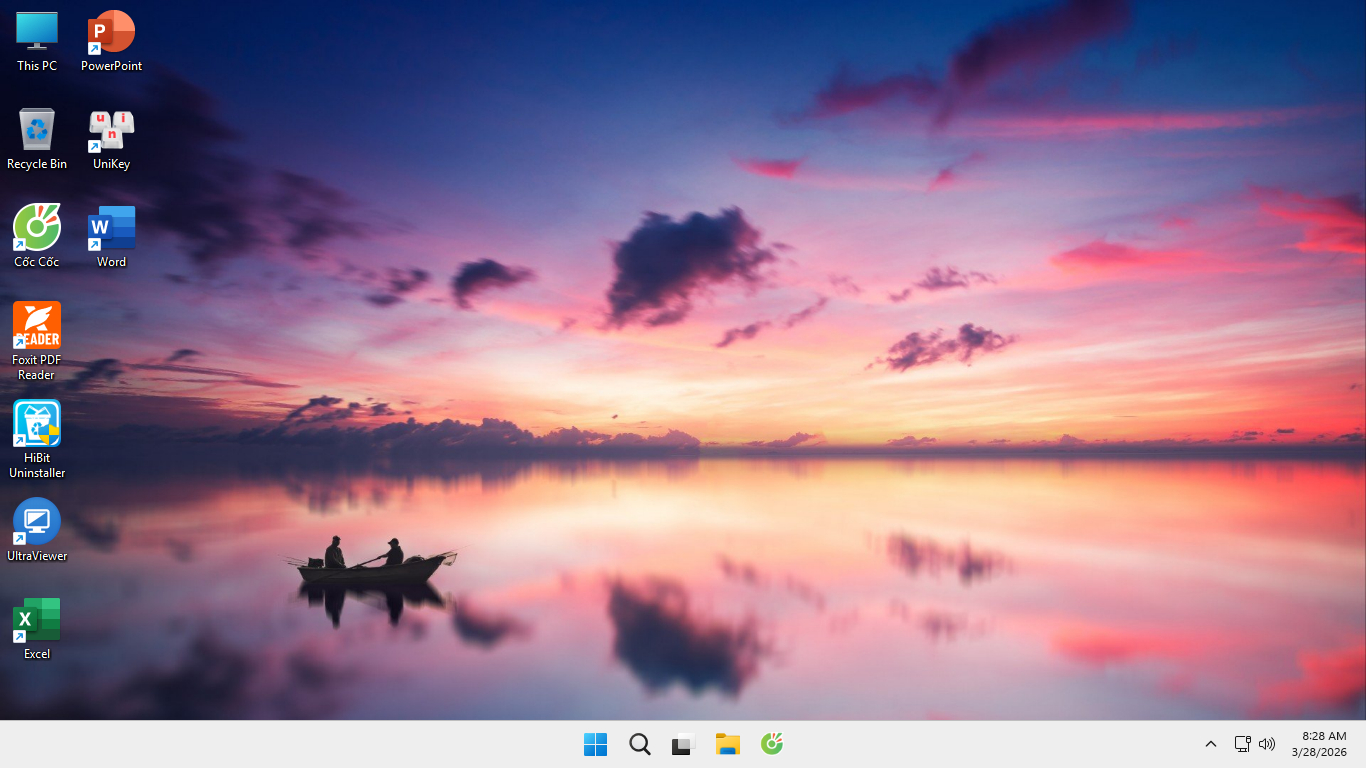The height and width of the screenshot is (768, 1366).
Task: Open taskbar Search magnifier
Action: click(x=640, y=744)
